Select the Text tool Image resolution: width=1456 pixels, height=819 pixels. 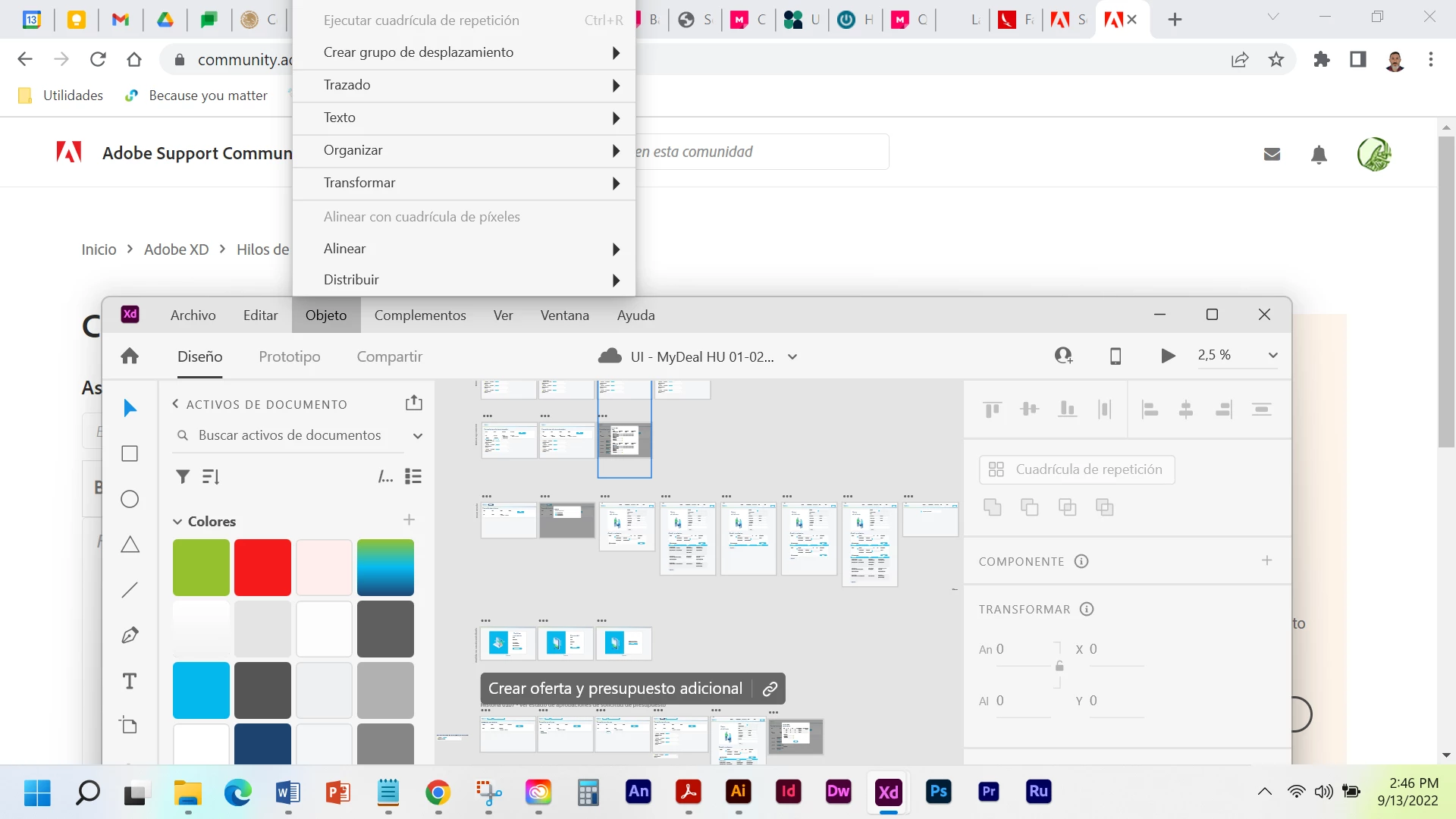(x=130, y=681)
